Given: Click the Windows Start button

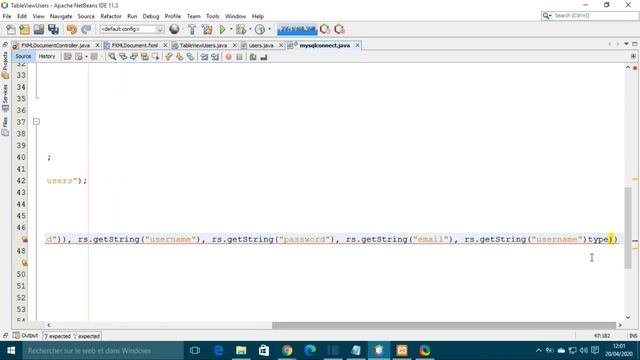Looking at the screenshot, I should (11, 351).
